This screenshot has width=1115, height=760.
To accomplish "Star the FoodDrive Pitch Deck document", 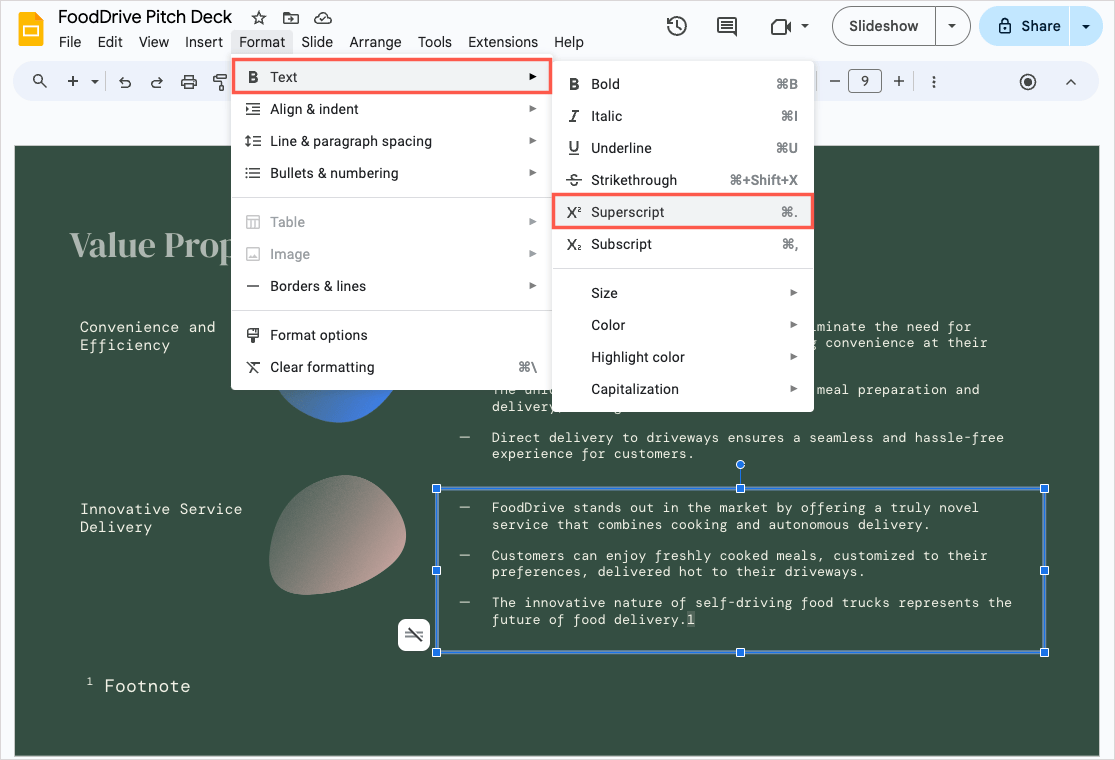I will [x=259, y=18].
